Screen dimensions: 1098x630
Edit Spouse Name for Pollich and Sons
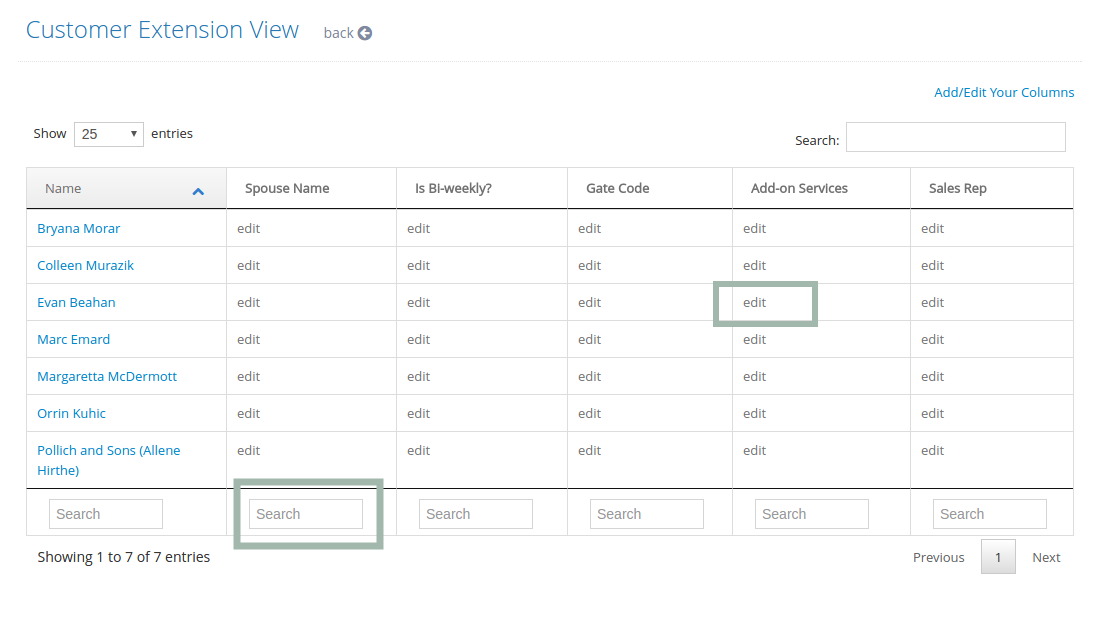pyautogui.click(x=248, y=451)
